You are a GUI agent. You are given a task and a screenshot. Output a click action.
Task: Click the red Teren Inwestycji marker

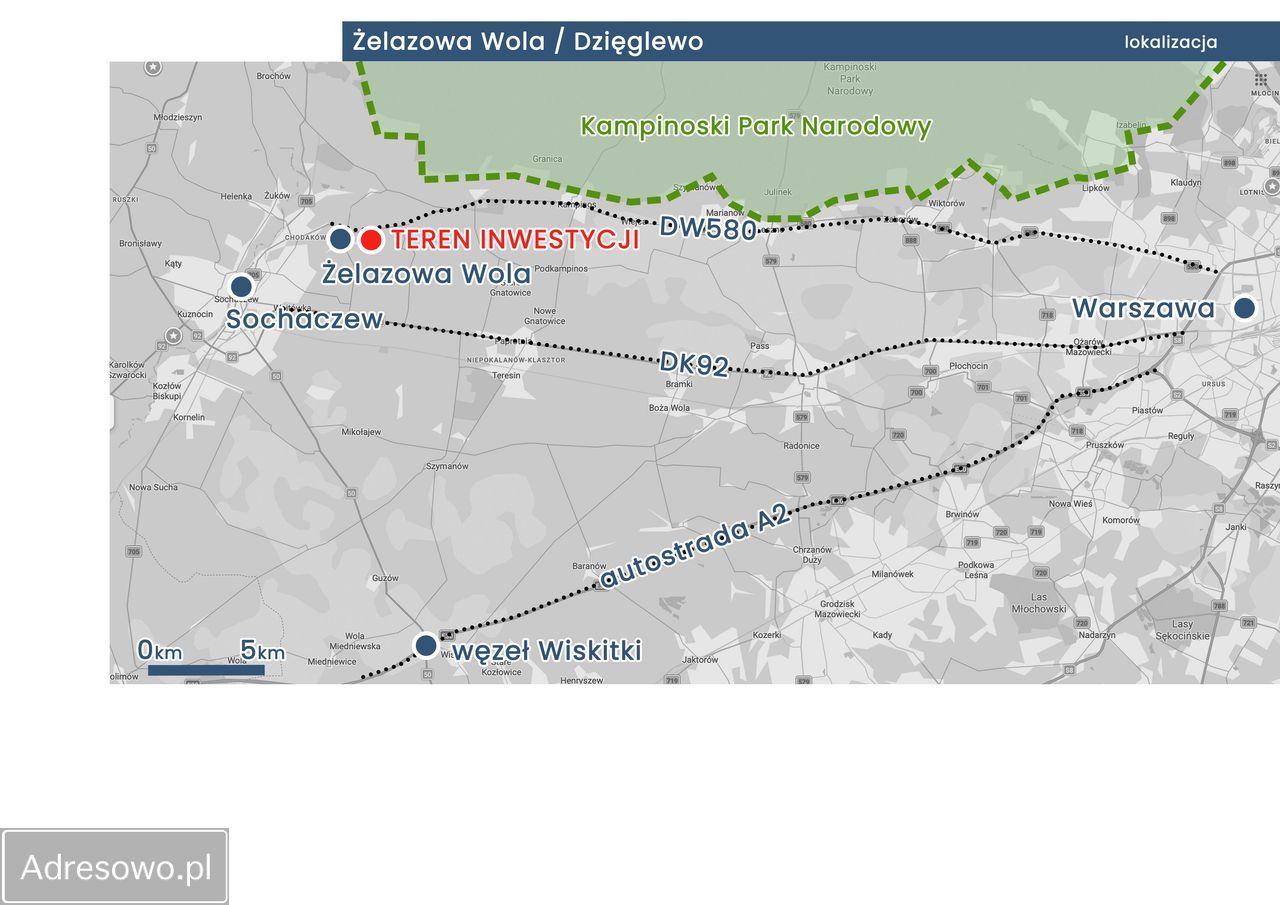(x=371, y=240)
